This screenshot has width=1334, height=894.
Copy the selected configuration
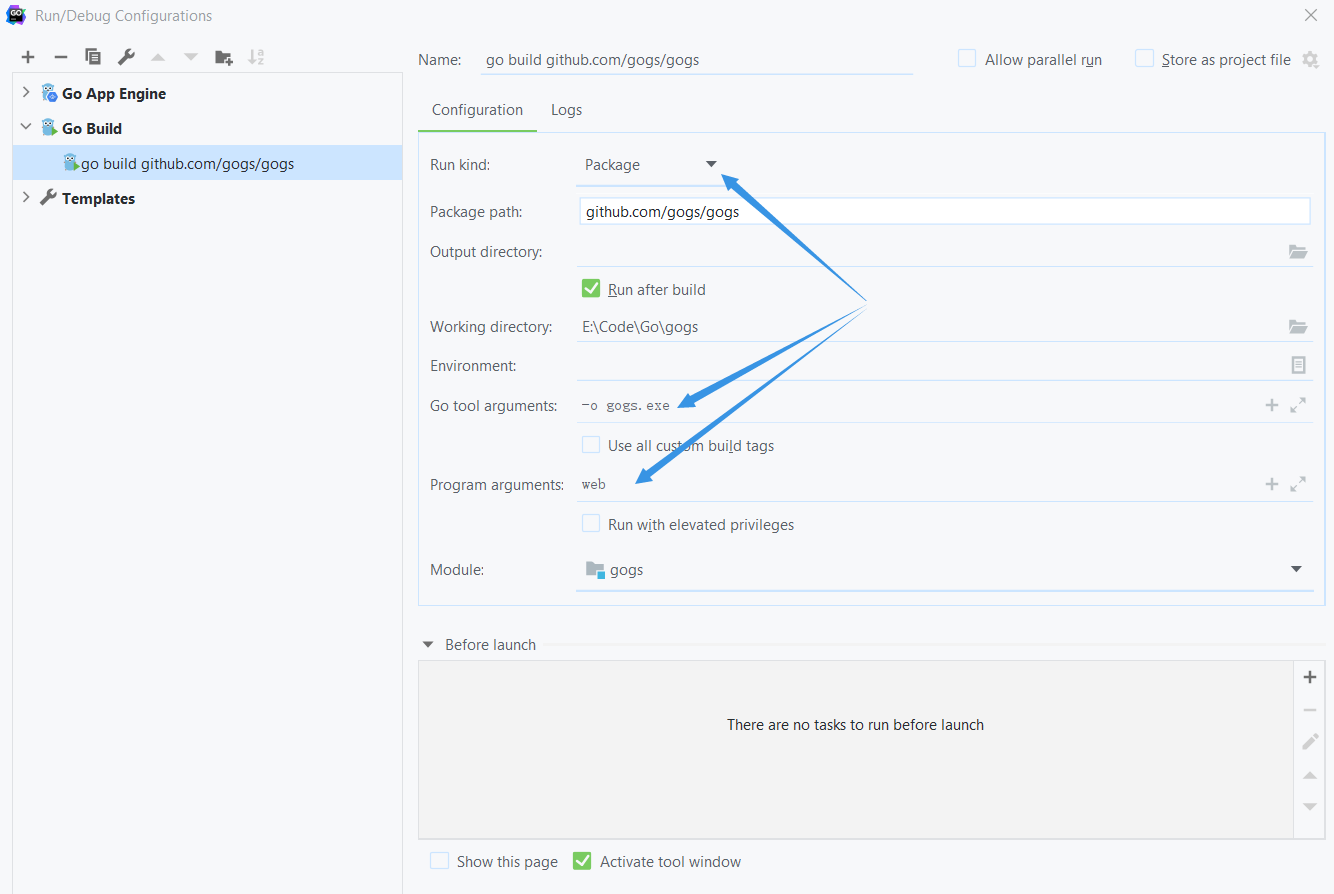[x=93, y=58]
